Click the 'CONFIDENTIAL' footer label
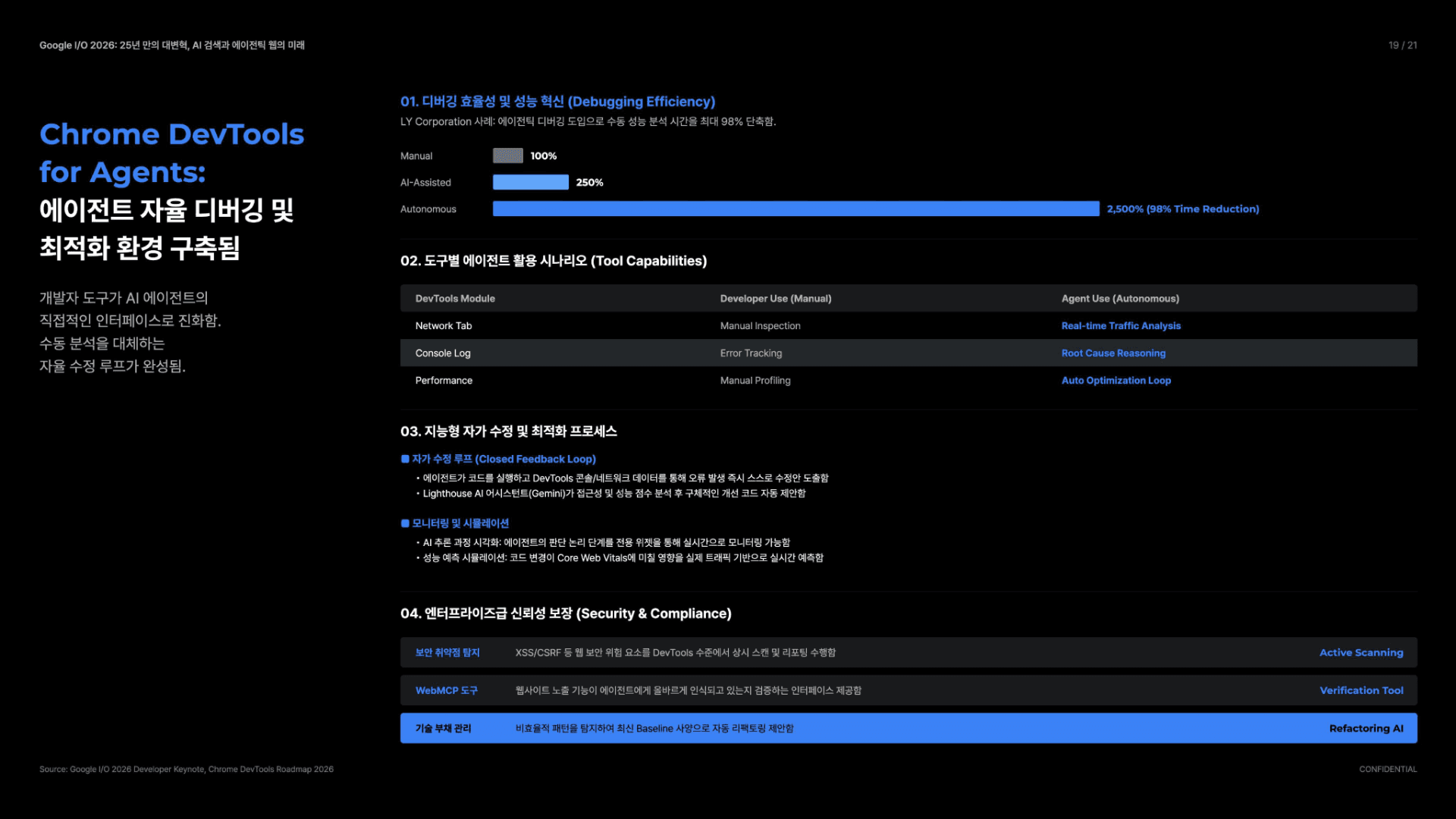Viewport: 1456px width, 819px height. (x=1387, y=769)
